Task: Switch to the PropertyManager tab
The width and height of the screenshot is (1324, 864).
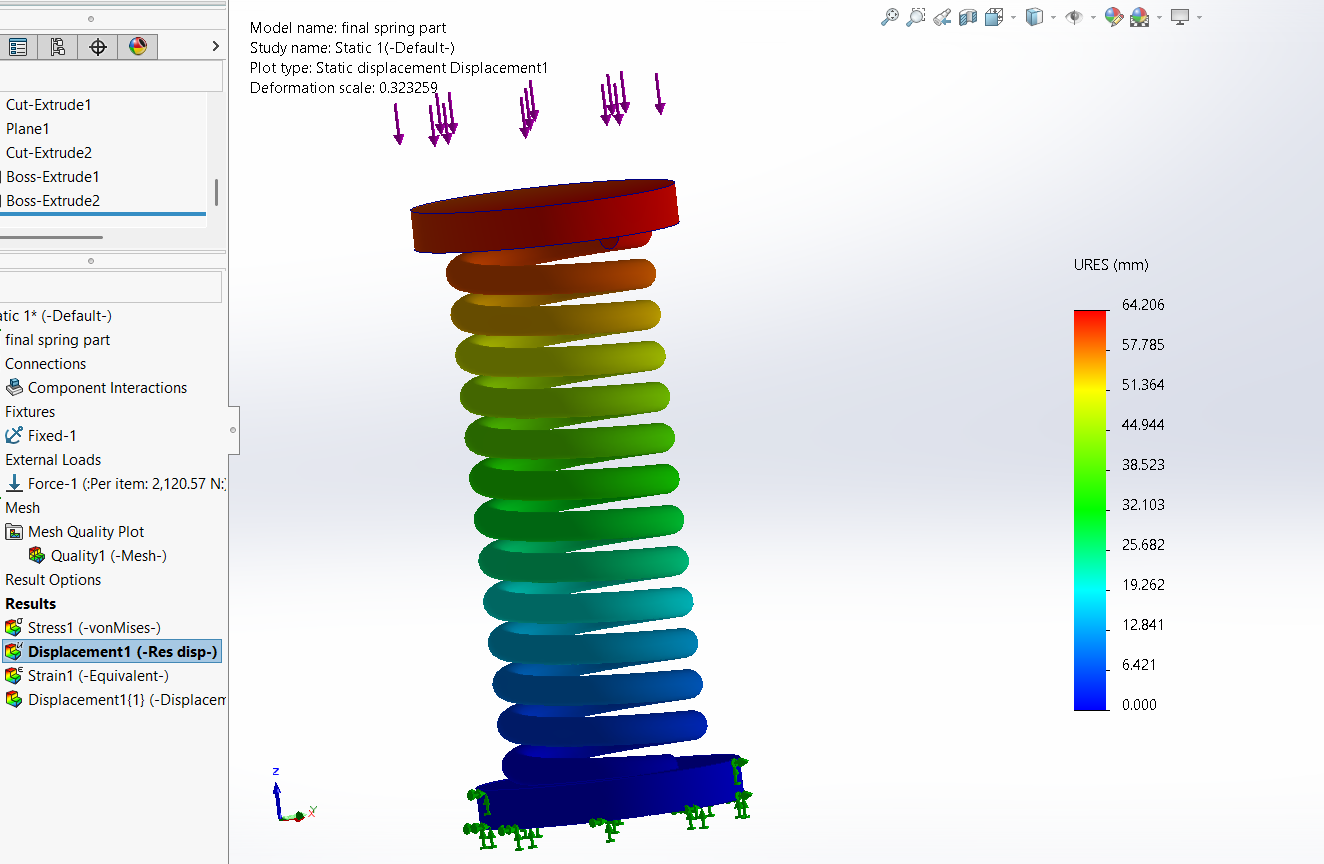Action: (18, 47)
